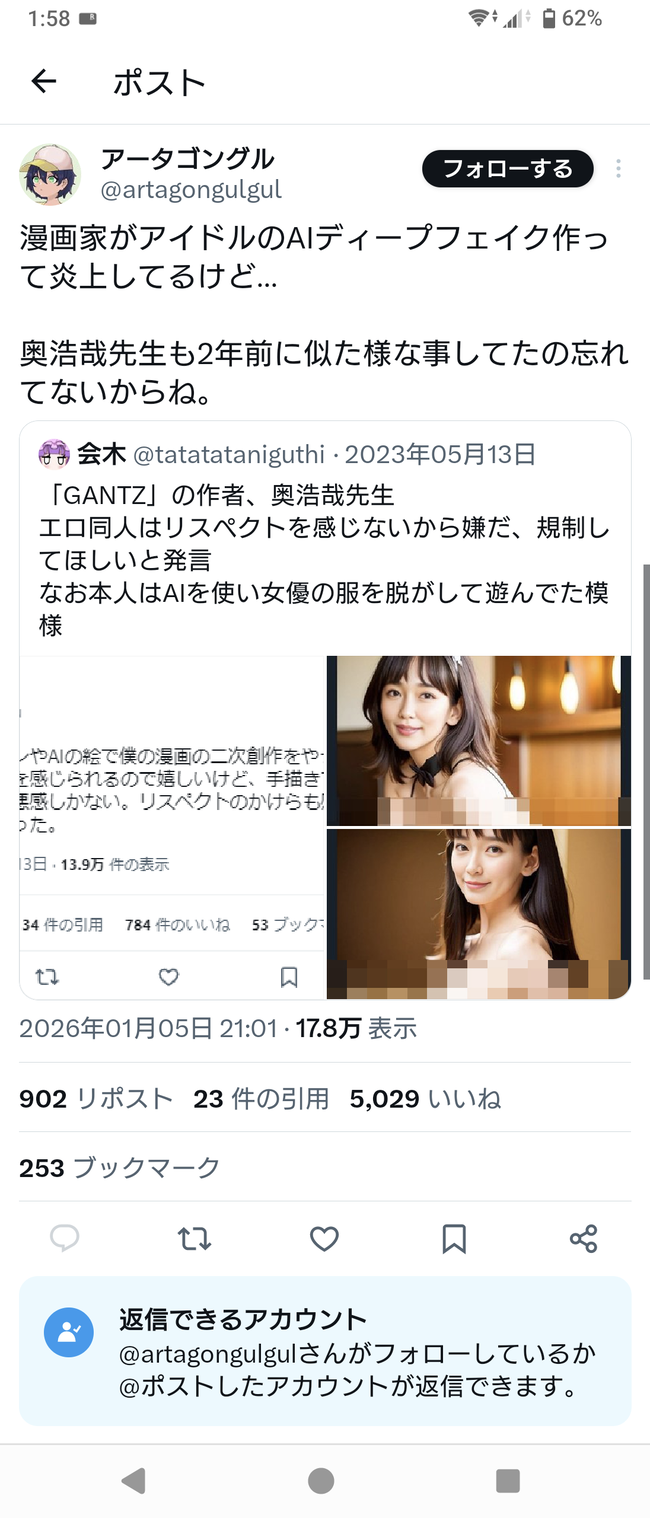Open アータゴングル profile avatar
Image resolution: width=650 pixels, height=1518 pixels.
(x=50, y=174)
